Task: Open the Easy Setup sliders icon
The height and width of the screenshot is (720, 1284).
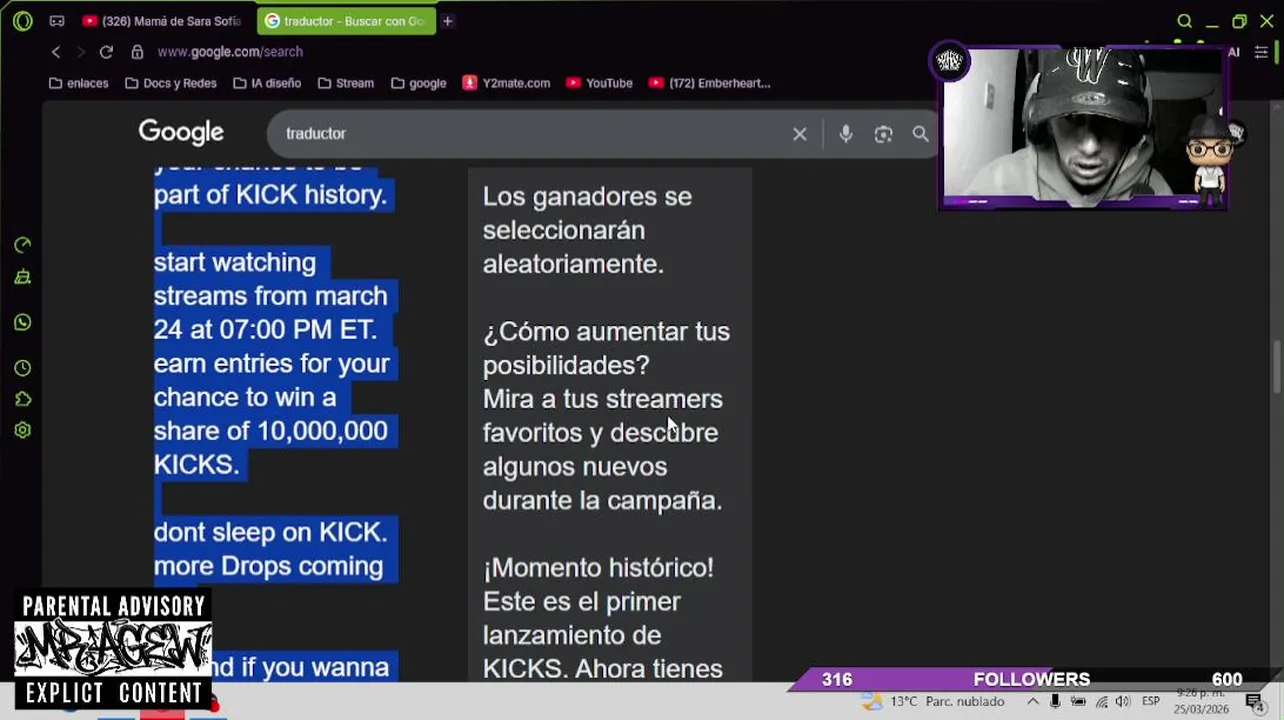Action: 1261,52
